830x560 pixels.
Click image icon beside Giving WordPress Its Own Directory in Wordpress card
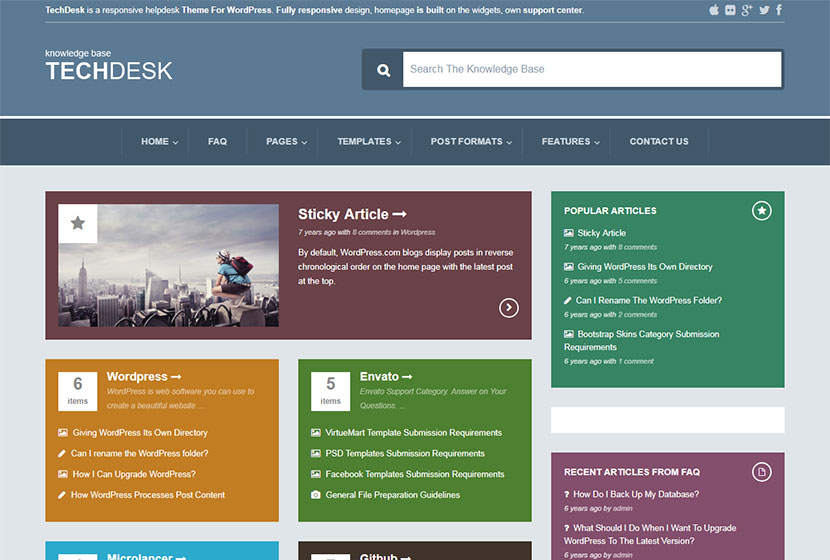click(63, 432)
